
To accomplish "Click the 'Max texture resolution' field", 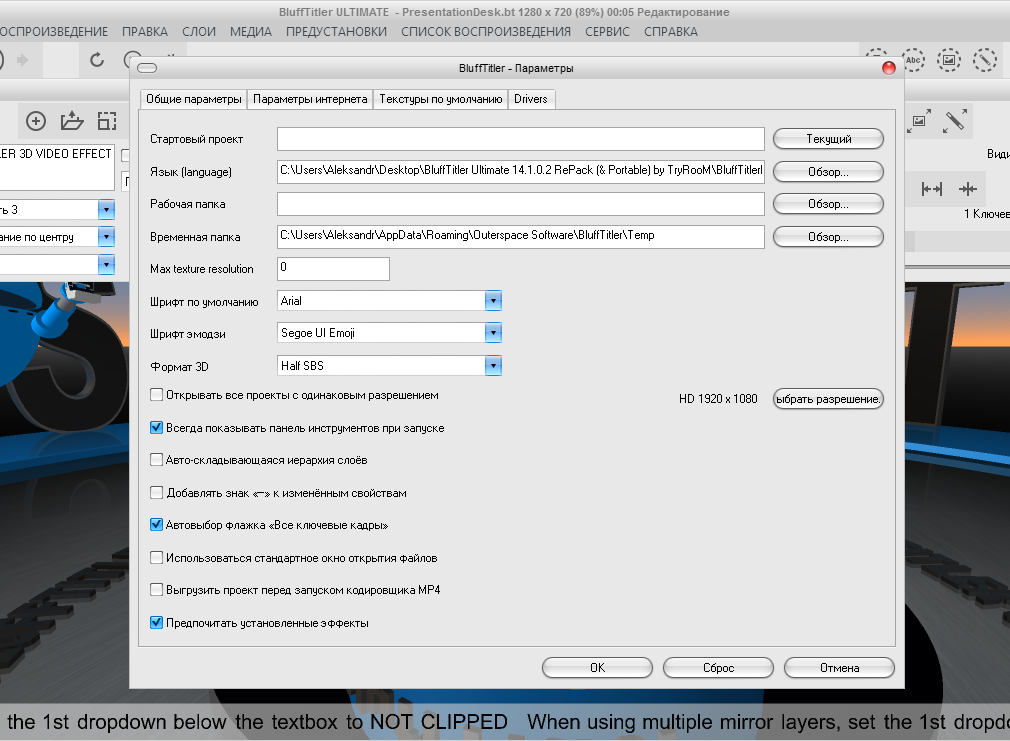I will coord(333,269).
